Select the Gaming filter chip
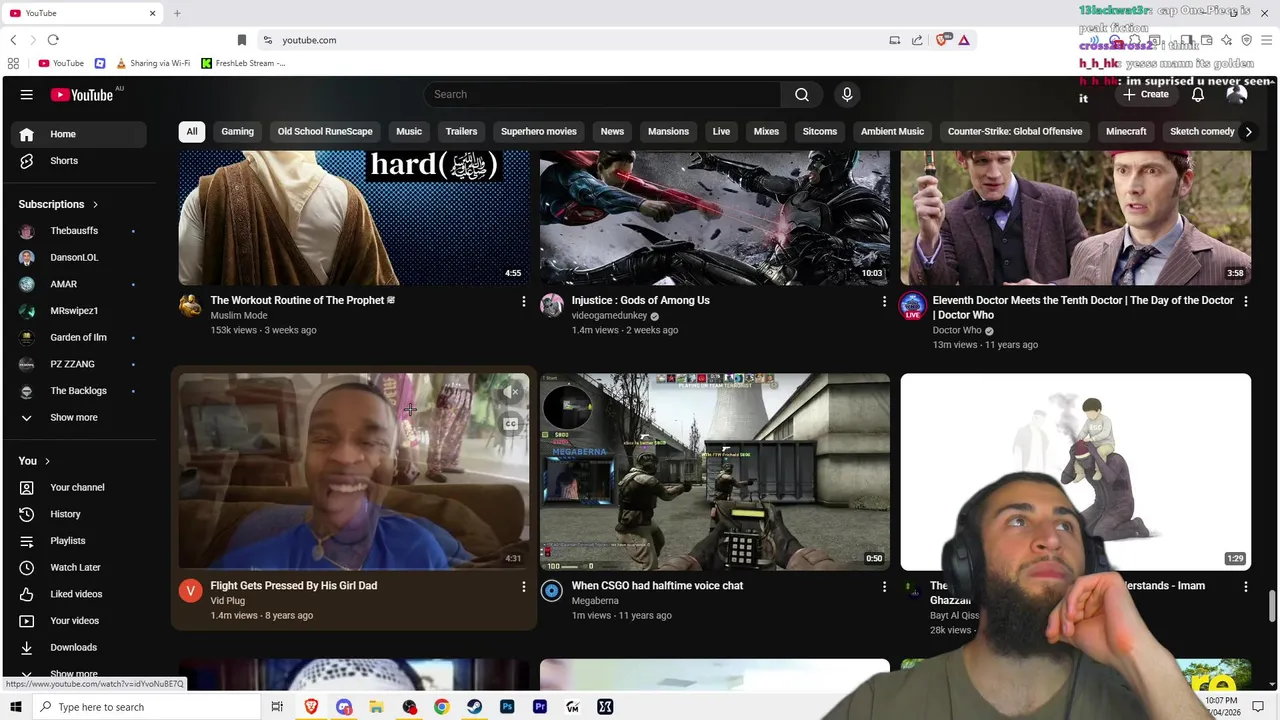The image size is (1280, 720). tap(237, 131)
